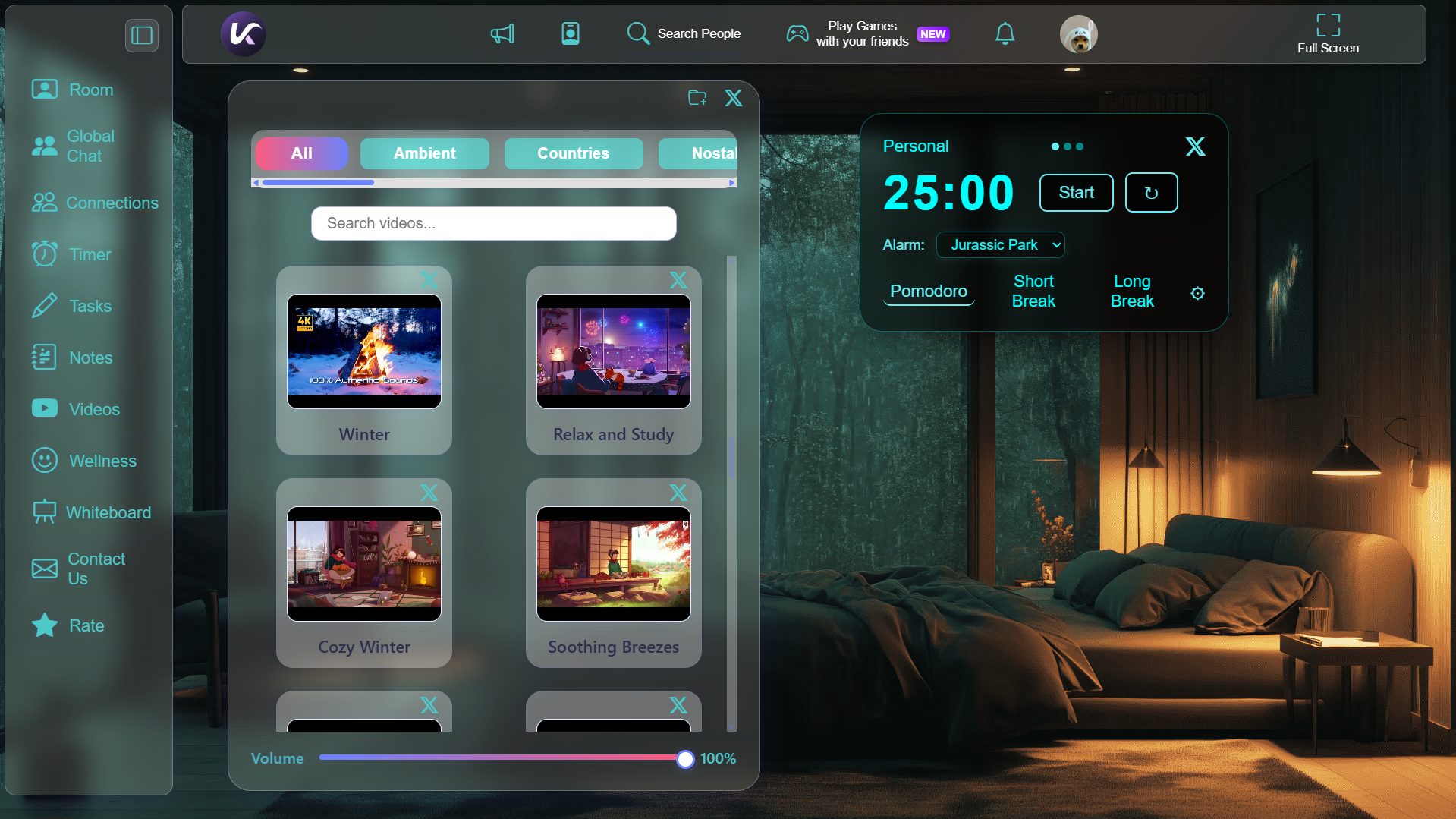This screenshot has width=1456, height=819.
Task: Close the videos panel
Action: point(734,98)
